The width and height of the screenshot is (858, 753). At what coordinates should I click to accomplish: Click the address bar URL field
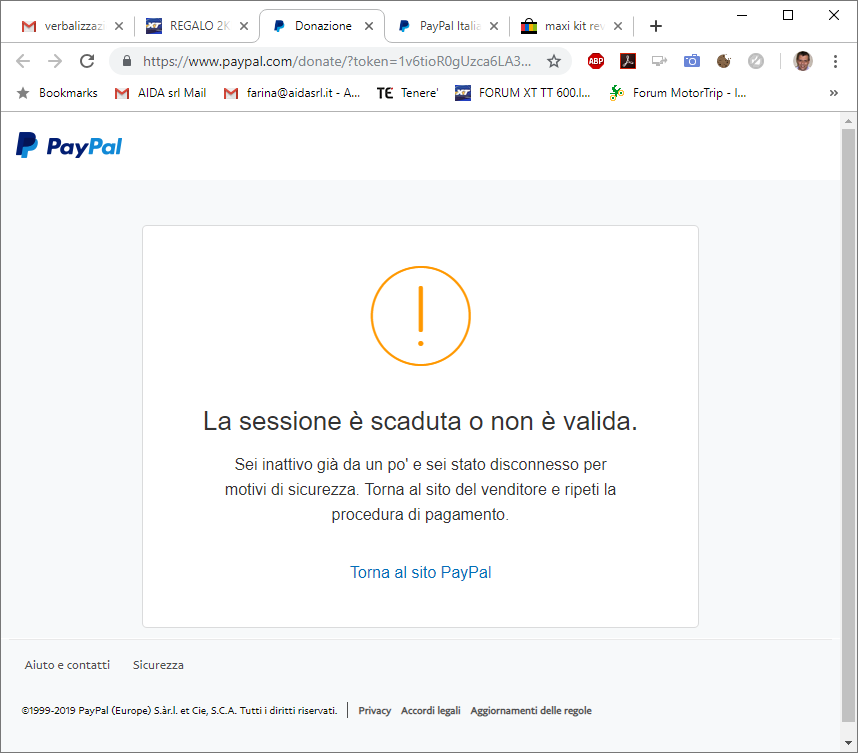(x=336, y=61)
